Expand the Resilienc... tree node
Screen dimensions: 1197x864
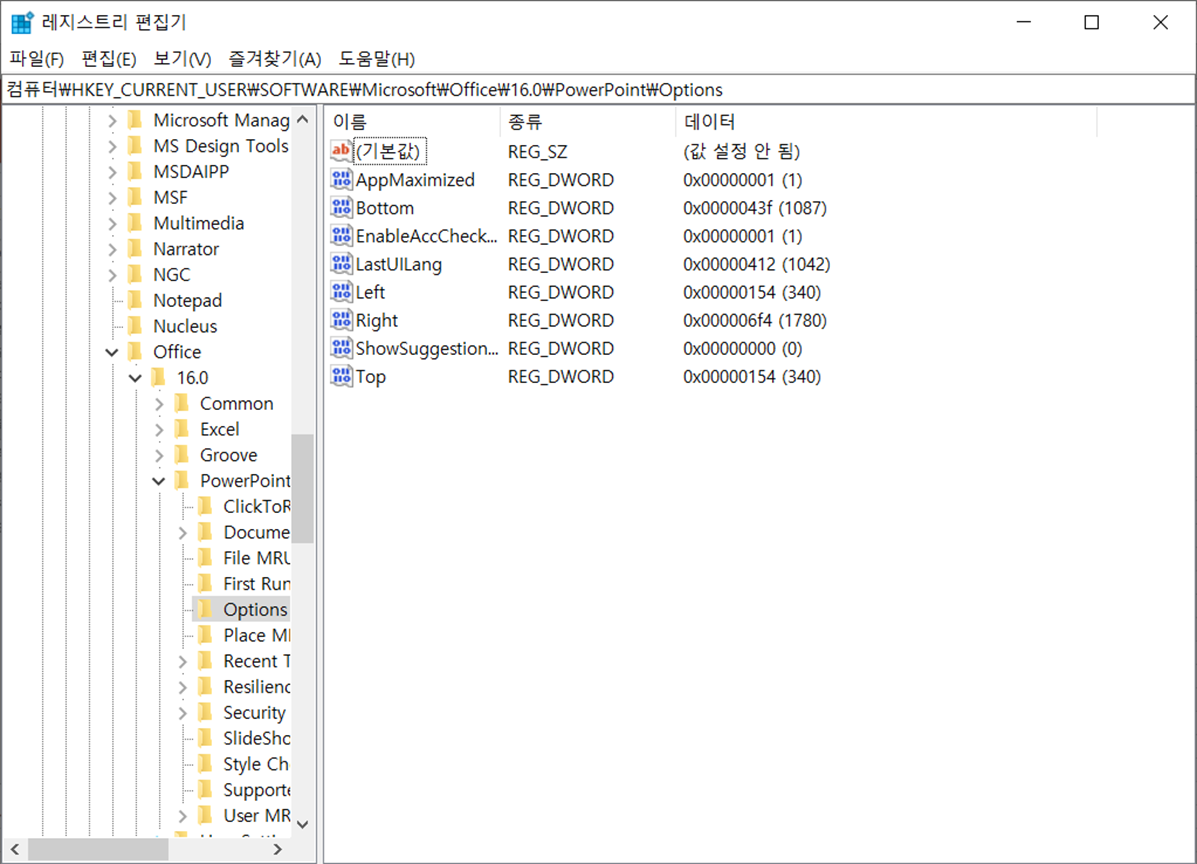point(182,687)
